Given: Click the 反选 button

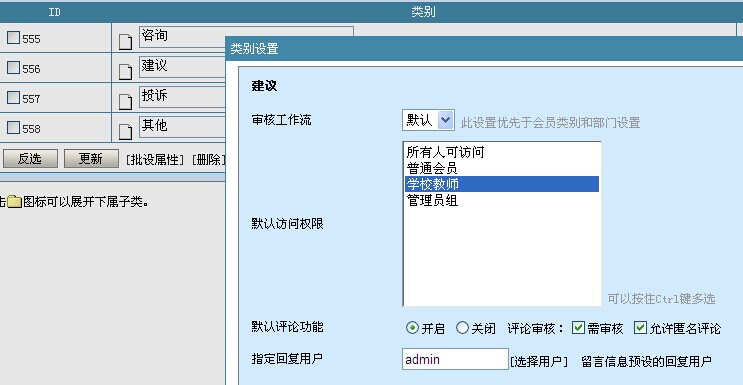Looking at the screenshot, I should [30, 158].
